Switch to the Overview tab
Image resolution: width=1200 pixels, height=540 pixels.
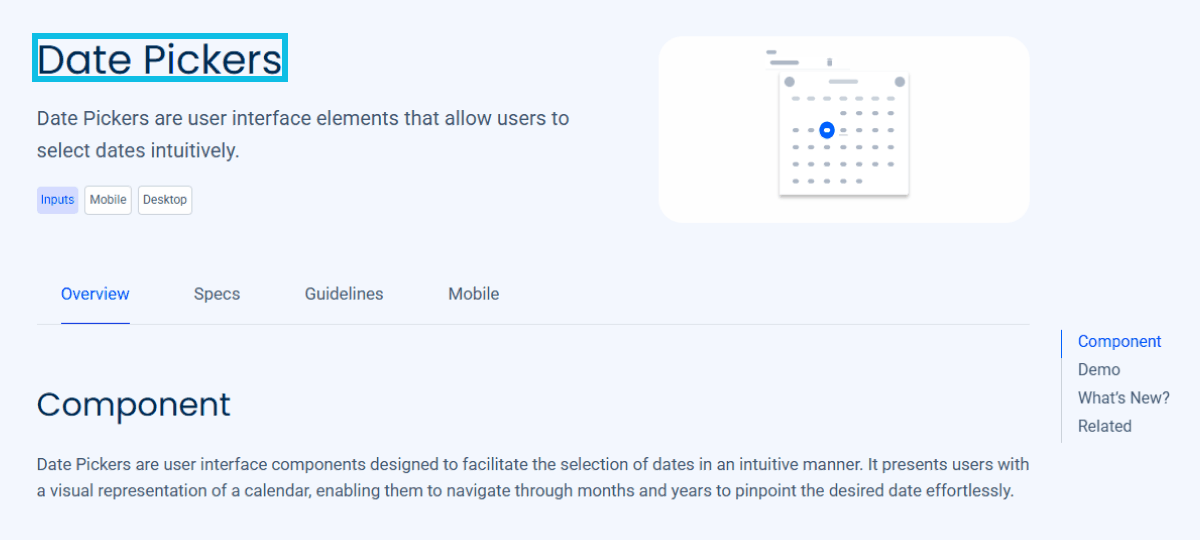pyautogui.click(x=95, y=294)
